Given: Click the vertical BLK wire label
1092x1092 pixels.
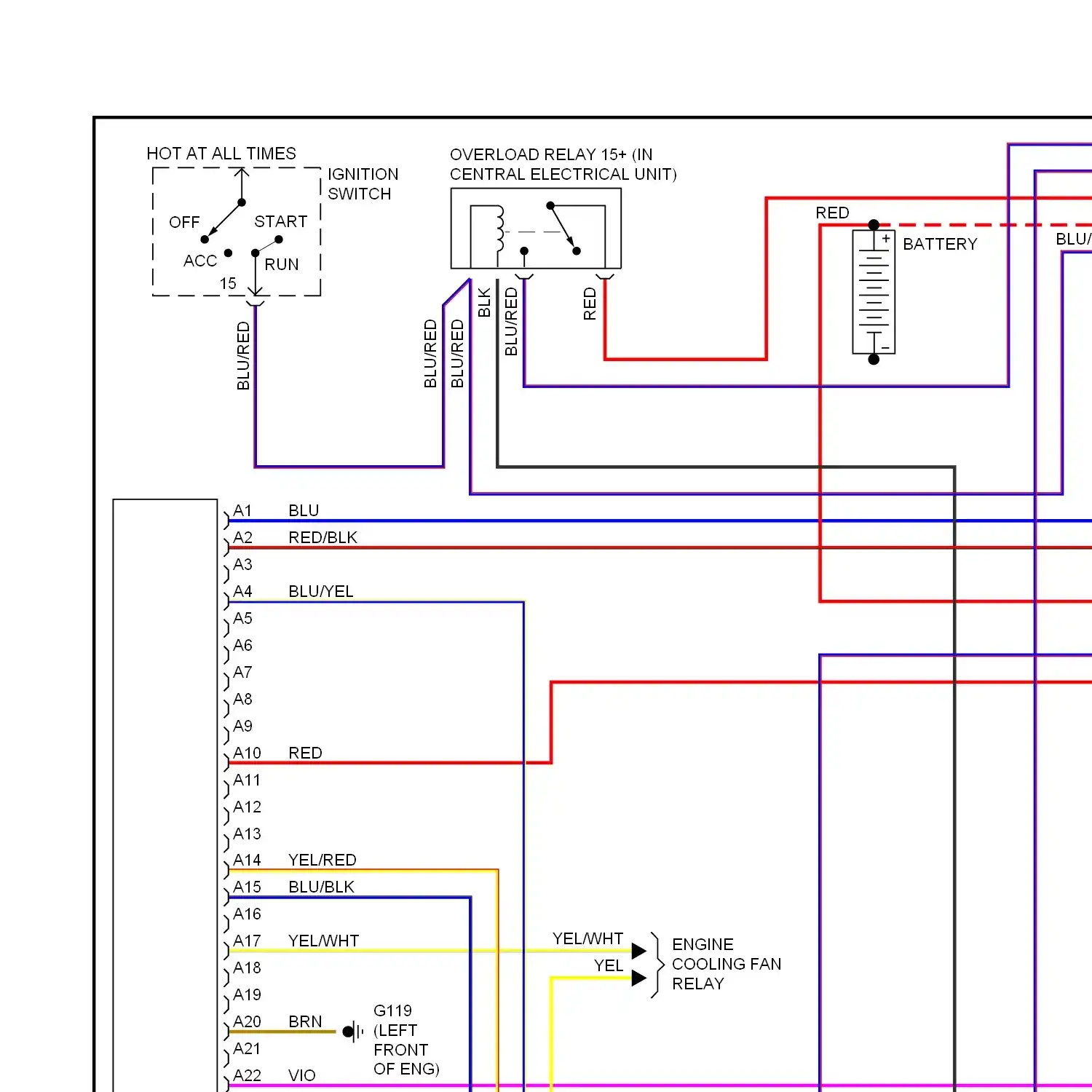Looking at the screenshot, I should pos(484,303).
